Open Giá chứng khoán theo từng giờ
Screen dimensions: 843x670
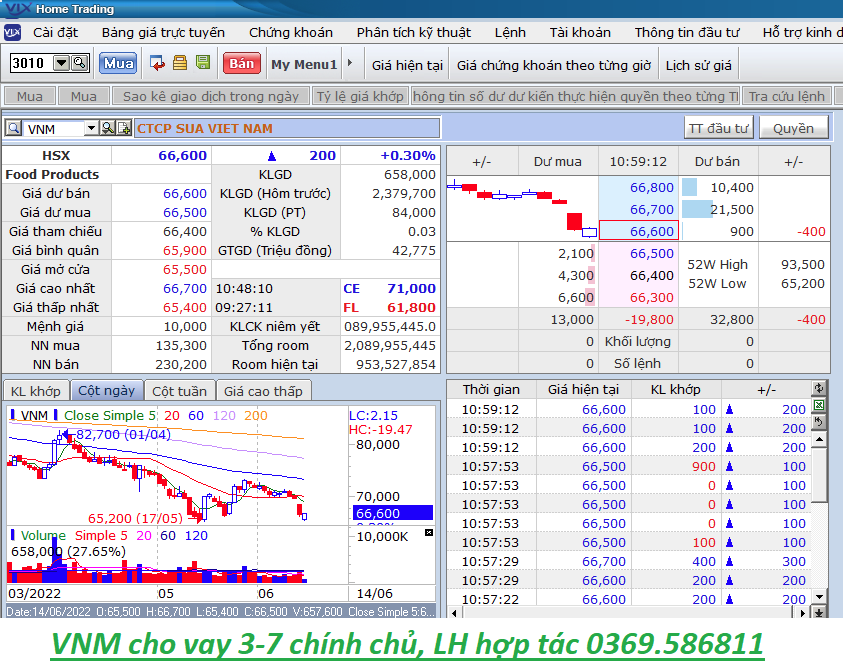click(554, 65)
